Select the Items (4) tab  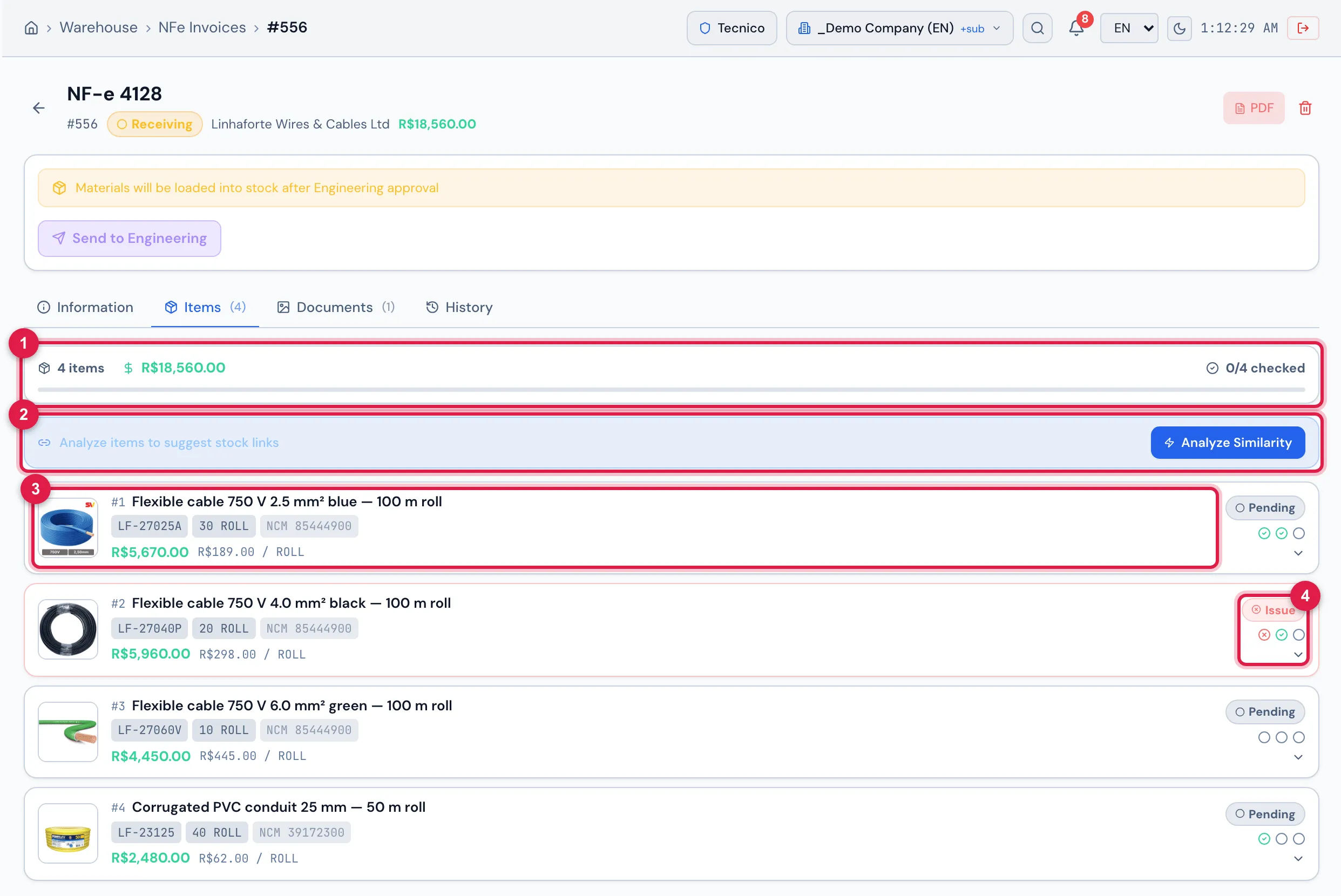(x=205, y=308)
